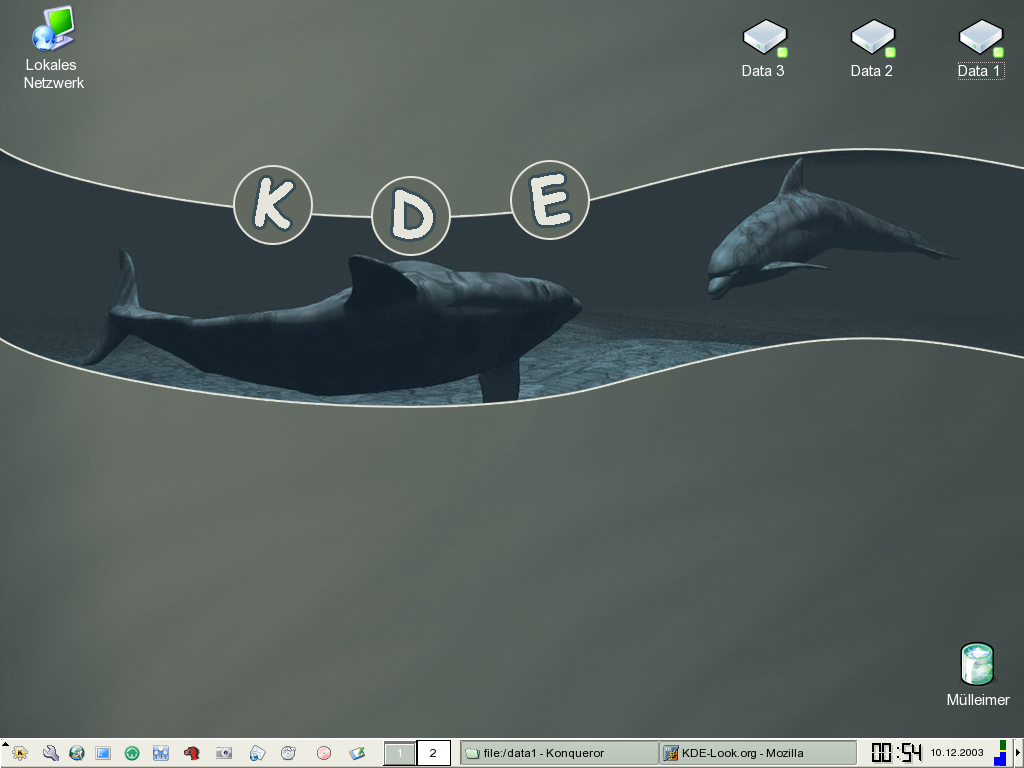Screen dimensions: 1024x768
Task: Open the KDE K menu launcher
Action: point(20,753)
